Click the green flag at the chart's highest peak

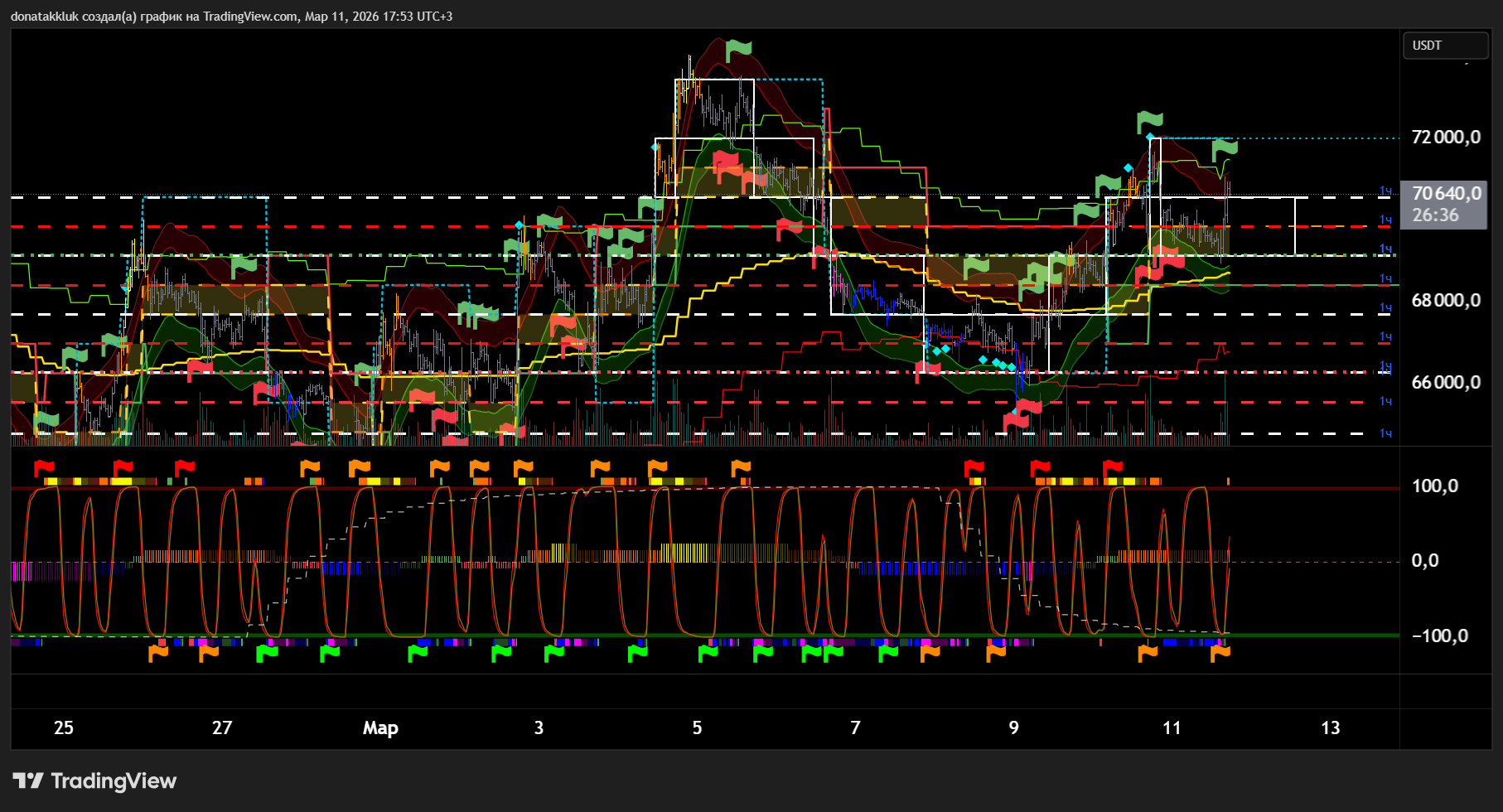pos(737,50)
